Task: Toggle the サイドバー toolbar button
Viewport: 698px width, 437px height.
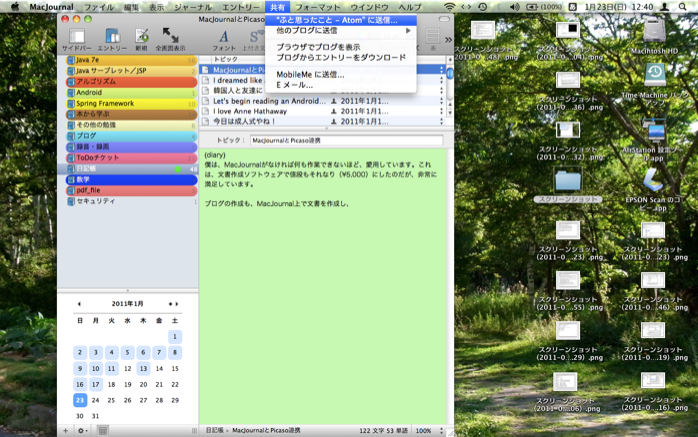Action: point(77,39)
